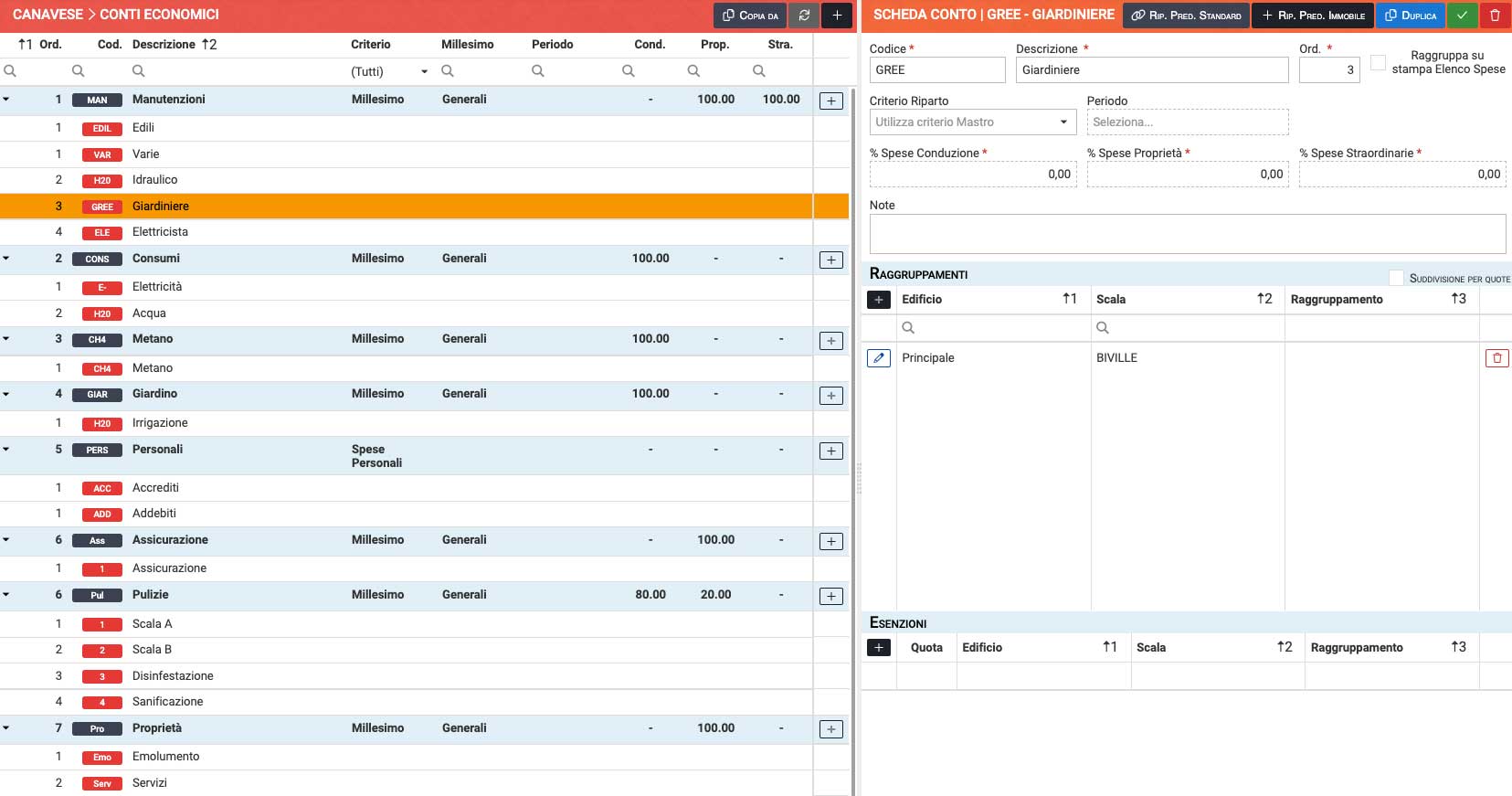
Task: Collapse the Pulizie group
Action: [x=6, y=595]
